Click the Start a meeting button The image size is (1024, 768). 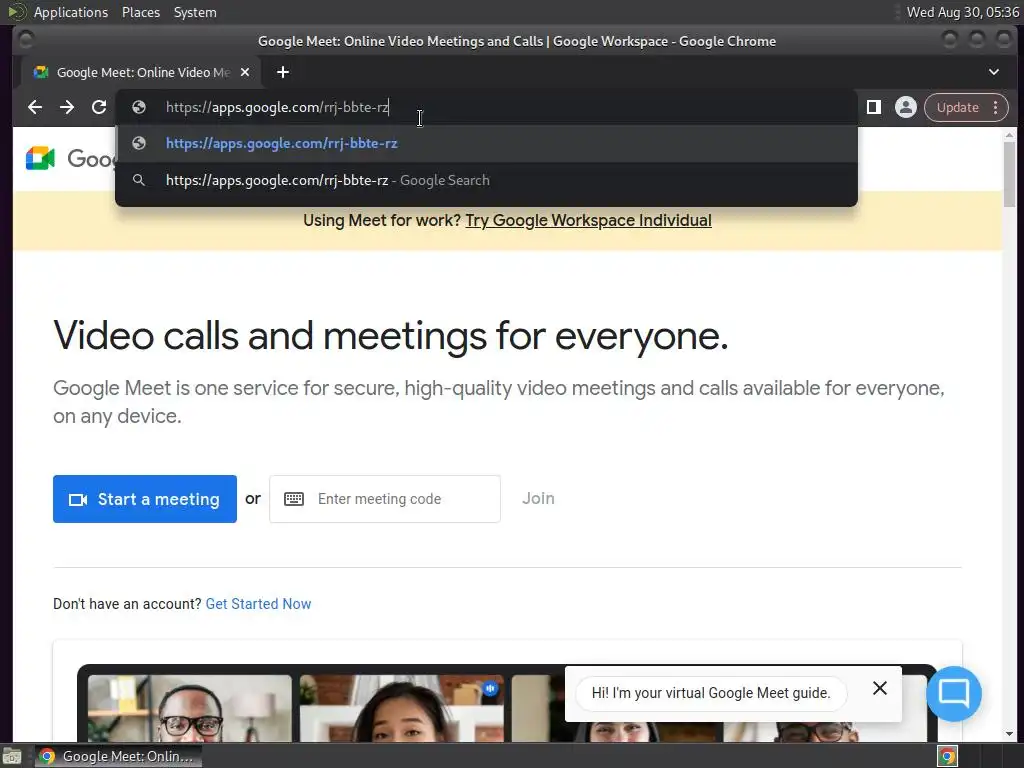145,499
